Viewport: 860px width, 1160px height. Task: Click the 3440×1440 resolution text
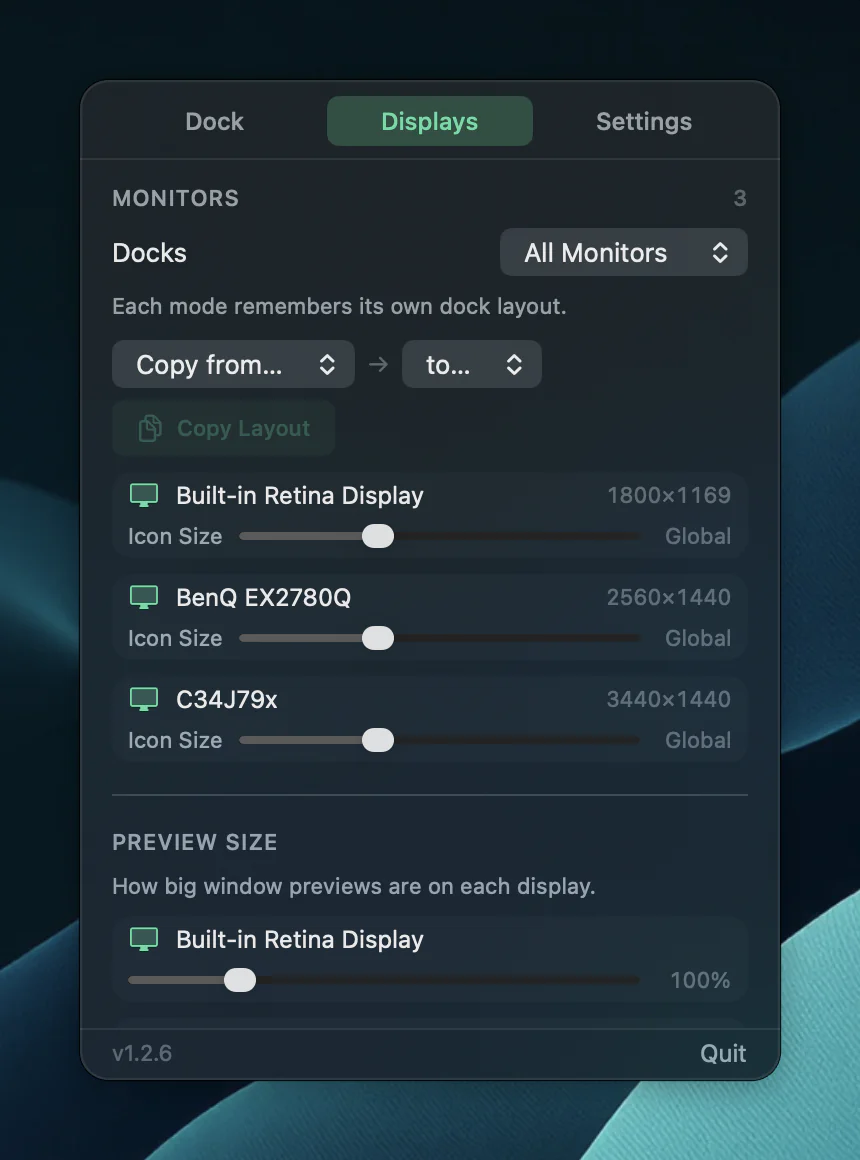tap(669, 699)
